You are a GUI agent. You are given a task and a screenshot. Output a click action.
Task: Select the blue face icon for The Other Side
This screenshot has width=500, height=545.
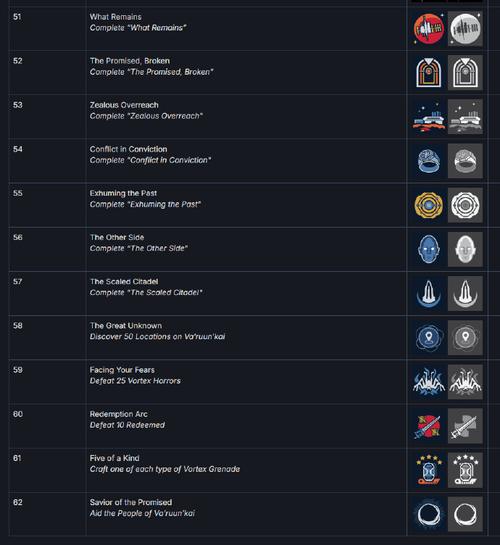click(x=429, y=250)
